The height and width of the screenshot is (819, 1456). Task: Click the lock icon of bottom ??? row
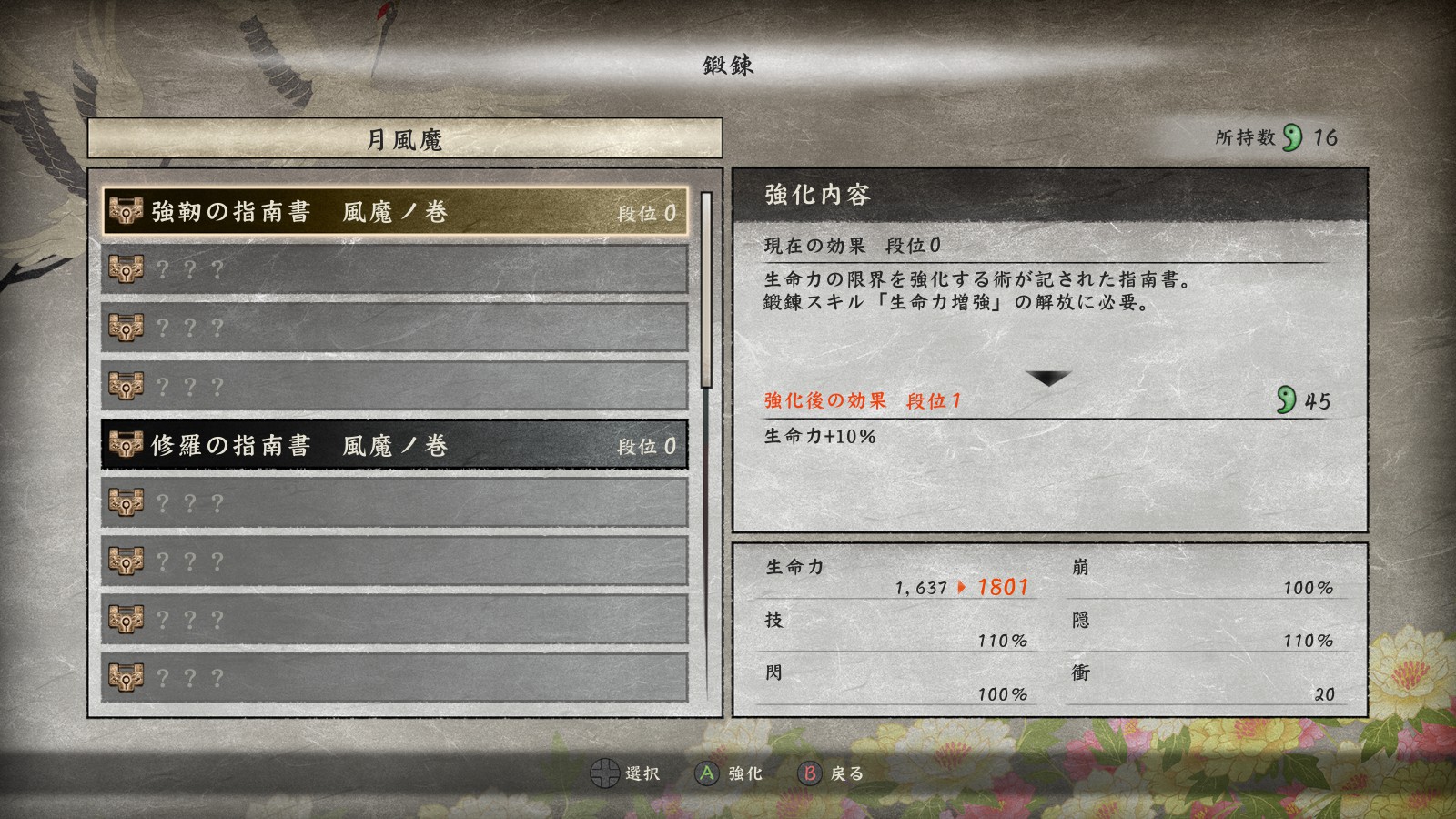(x=126, y=678)
